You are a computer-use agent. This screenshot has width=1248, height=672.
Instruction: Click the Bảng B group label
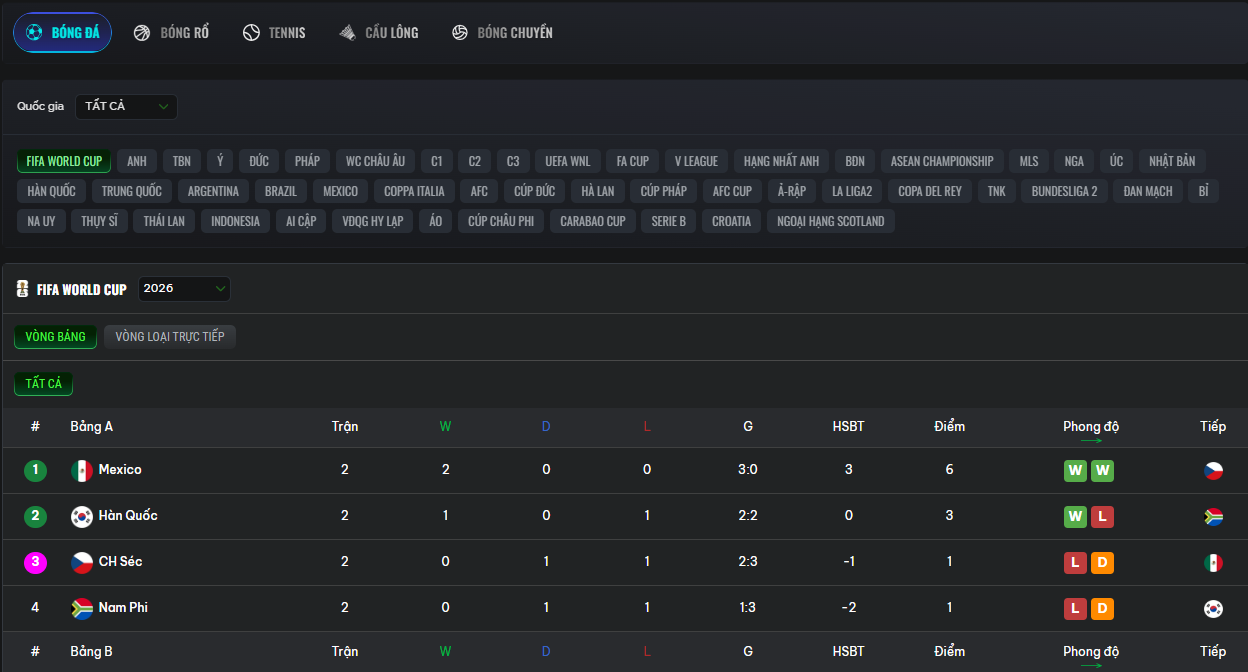click(x=92, y=652)
